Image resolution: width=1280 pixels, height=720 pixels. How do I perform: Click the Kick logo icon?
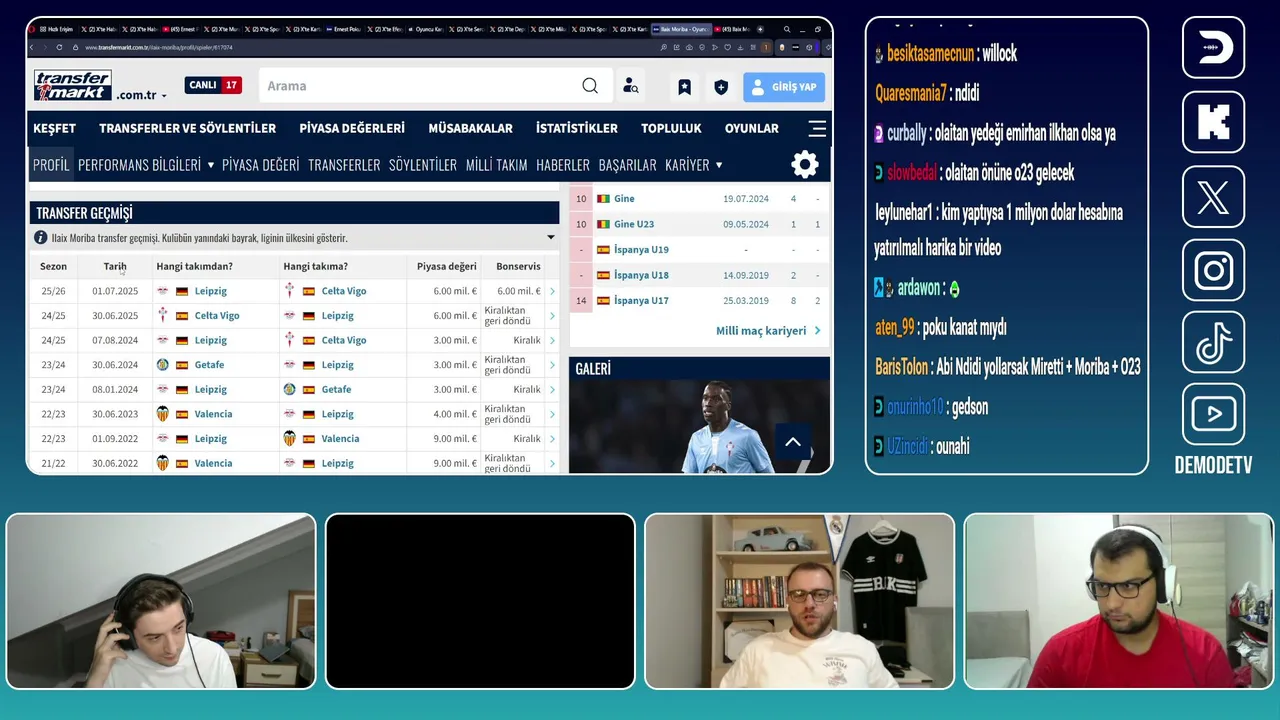click(x=1213, y=122)
